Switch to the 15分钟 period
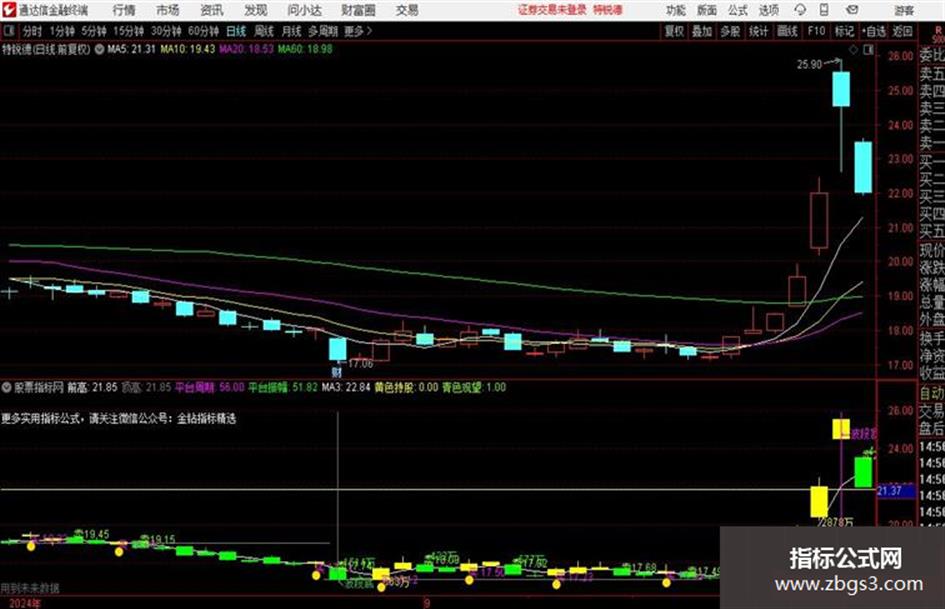Image resolution: width=945 pixels, height=609 pixels. (x=129, y=31)
